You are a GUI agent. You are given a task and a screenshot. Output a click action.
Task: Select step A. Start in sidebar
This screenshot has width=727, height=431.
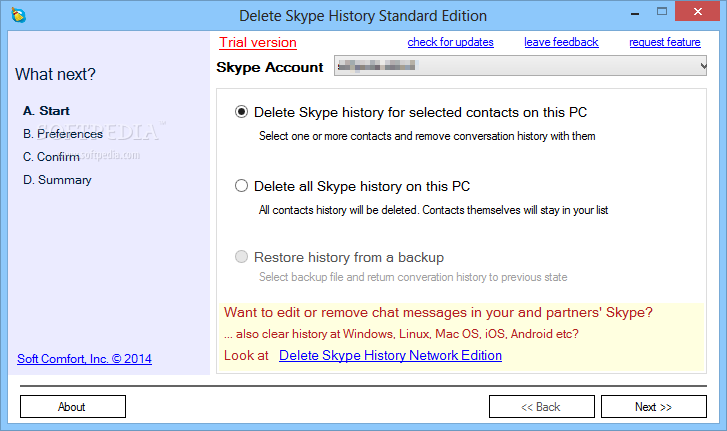click(46, 111)
